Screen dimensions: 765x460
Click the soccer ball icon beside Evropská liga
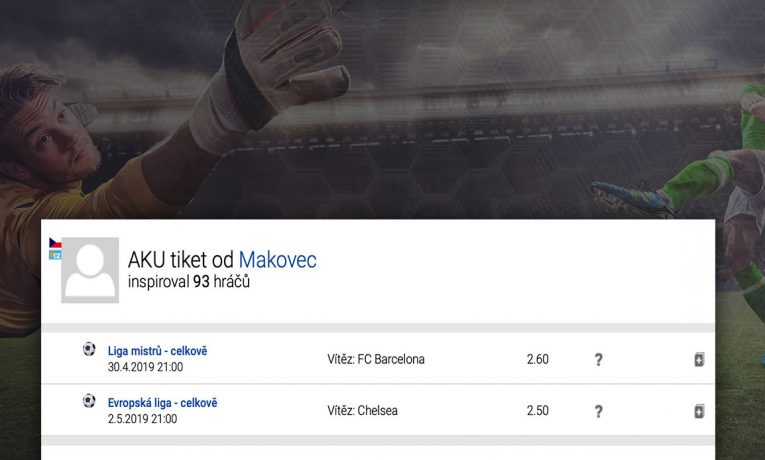[x=89, y=401]
